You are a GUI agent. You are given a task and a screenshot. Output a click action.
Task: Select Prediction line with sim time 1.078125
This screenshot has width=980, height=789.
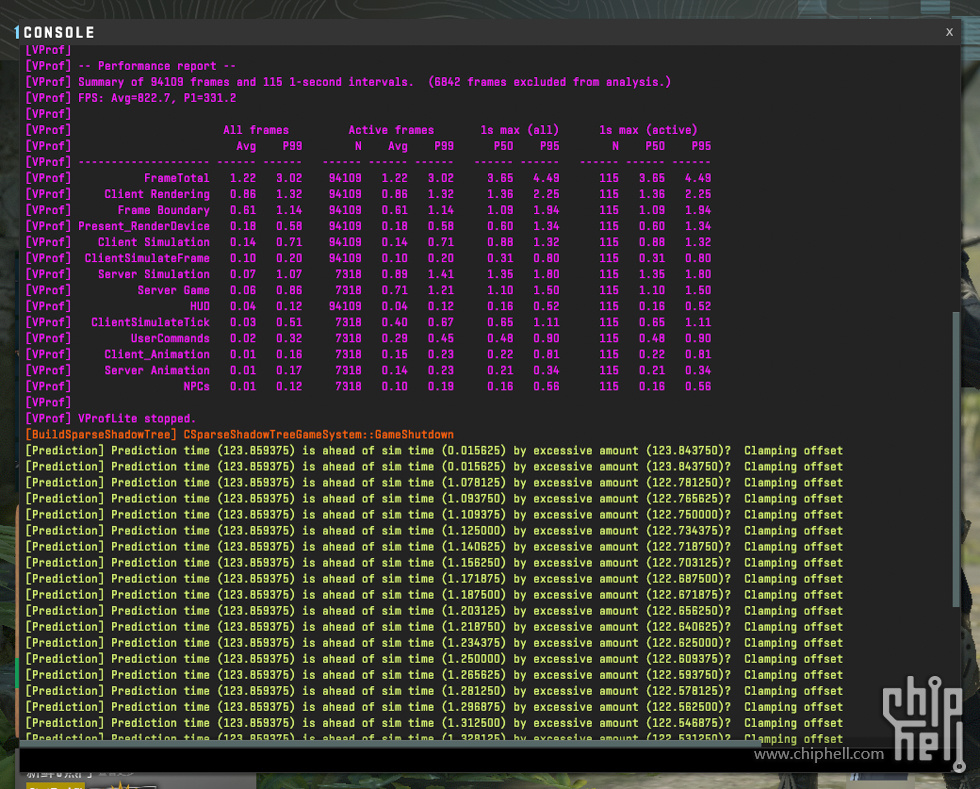coord(434,483)
